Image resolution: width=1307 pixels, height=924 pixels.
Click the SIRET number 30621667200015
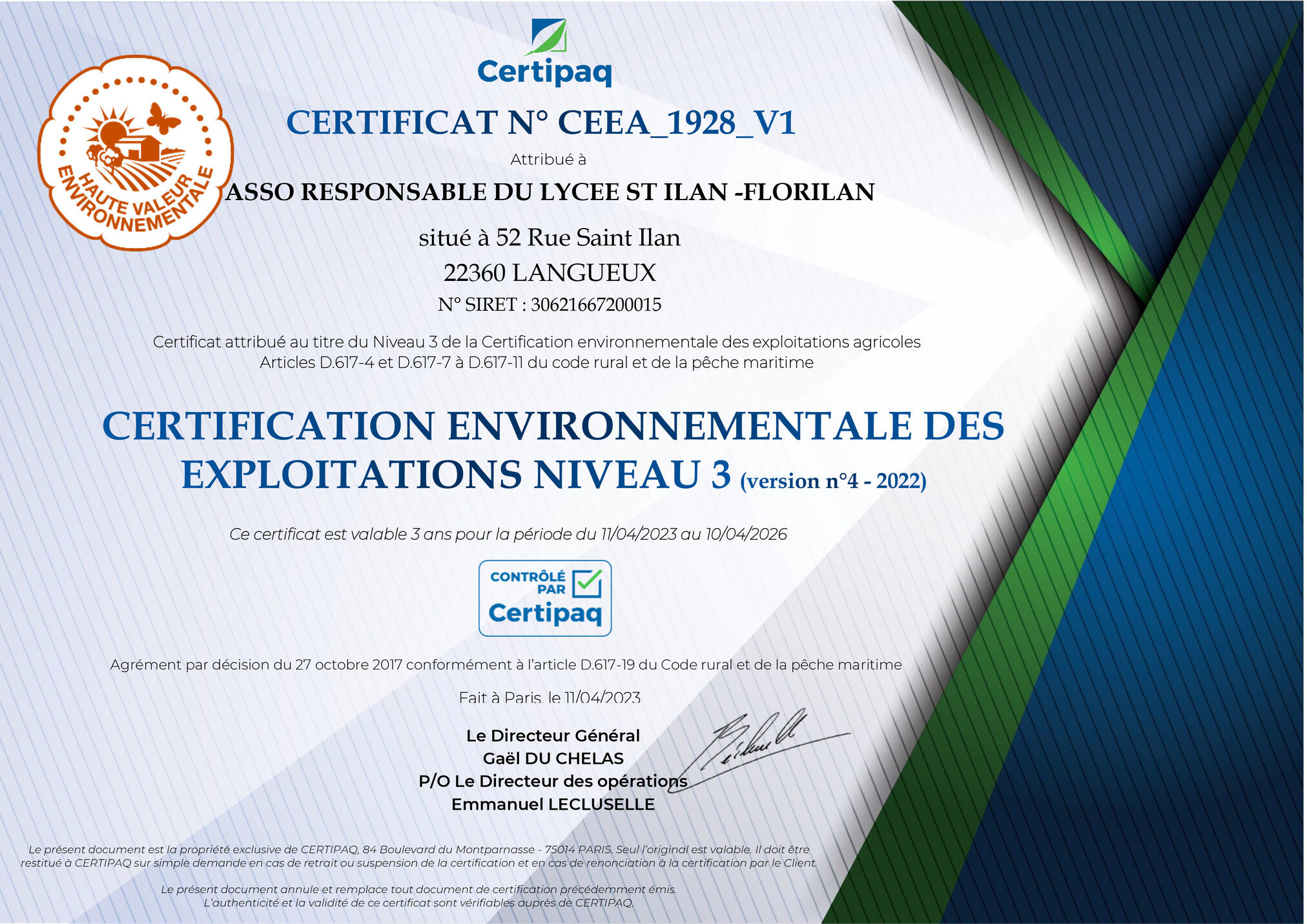coord(595,305)
